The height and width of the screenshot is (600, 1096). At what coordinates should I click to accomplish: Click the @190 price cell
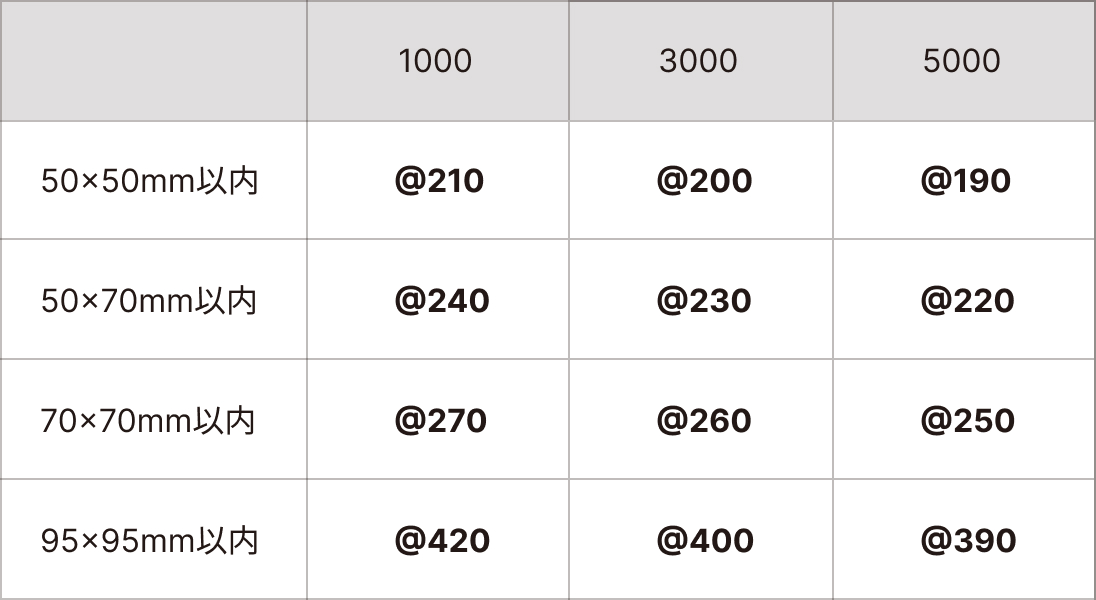pyautogui.click(x=966, y=181)
